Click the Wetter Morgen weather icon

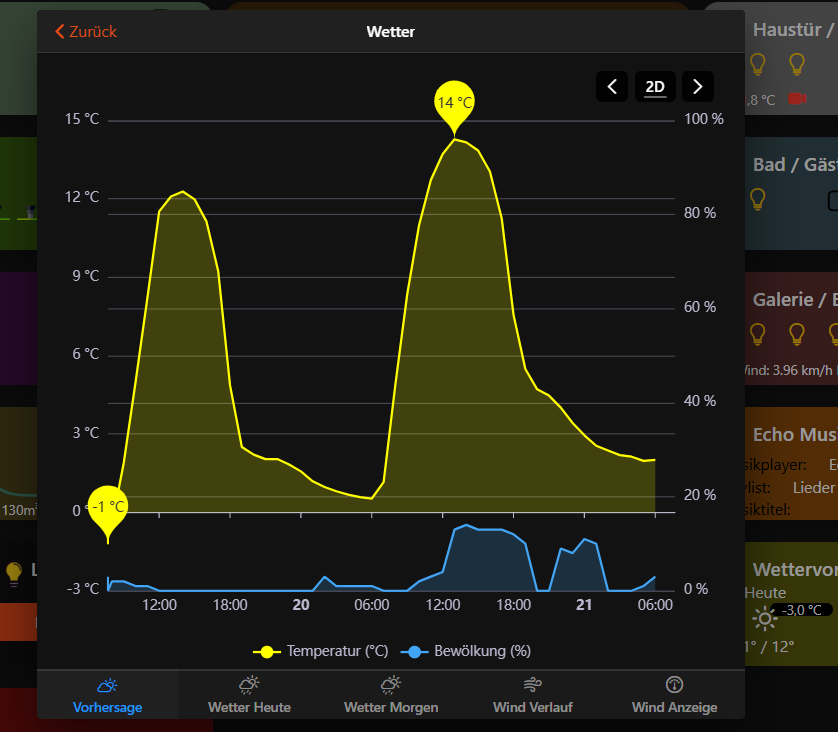click(391, 684)
